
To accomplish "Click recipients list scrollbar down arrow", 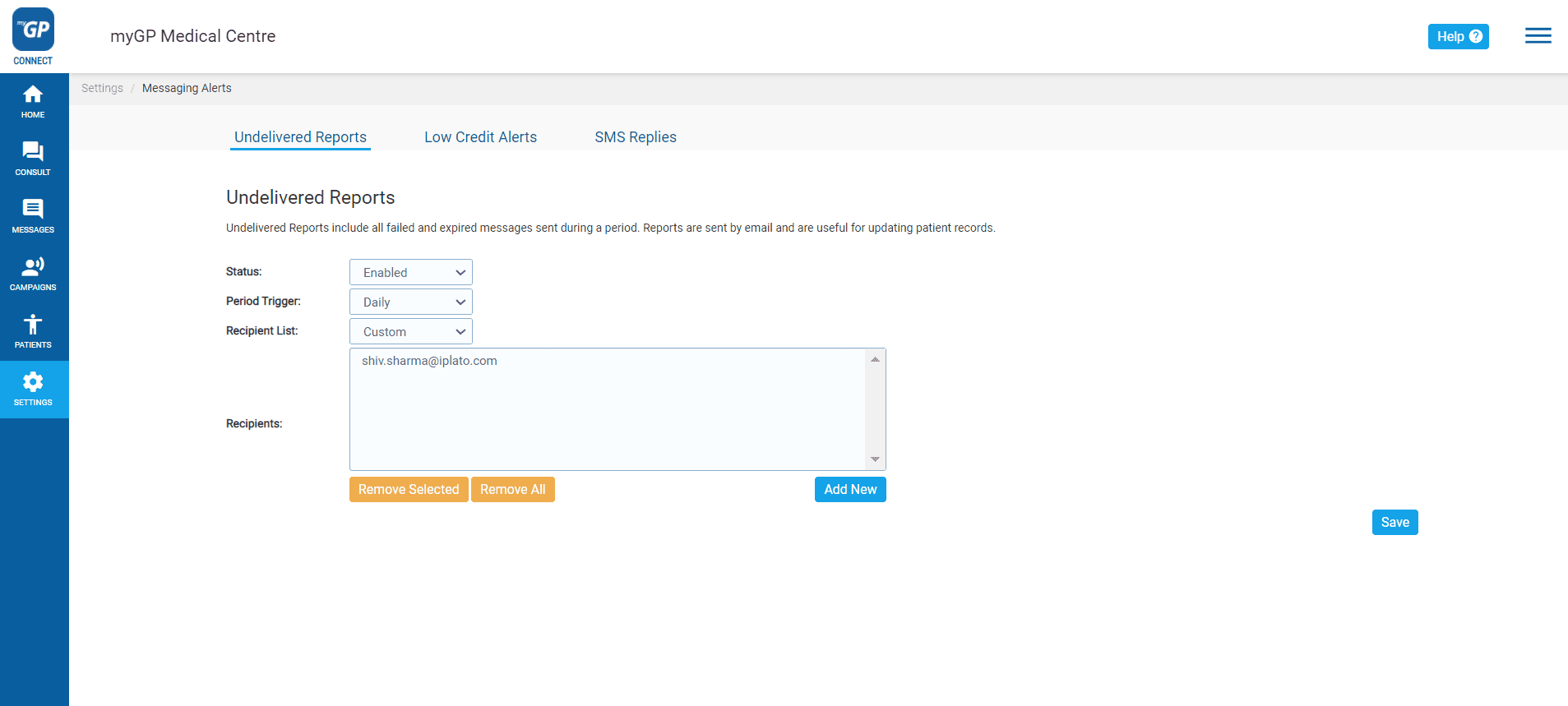I will tap(875, 459).
